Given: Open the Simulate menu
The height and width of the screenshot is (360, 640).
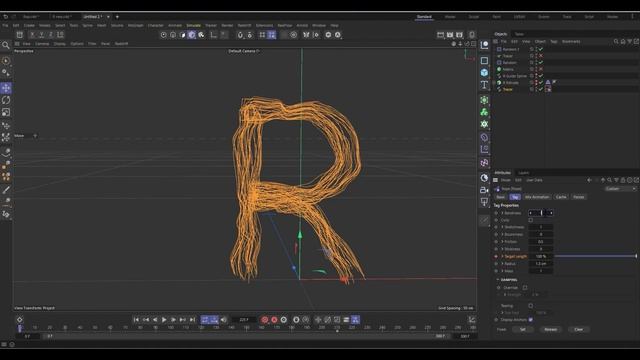Looking at the screenshot, I should pyautogui.click(x=193, y=25).
